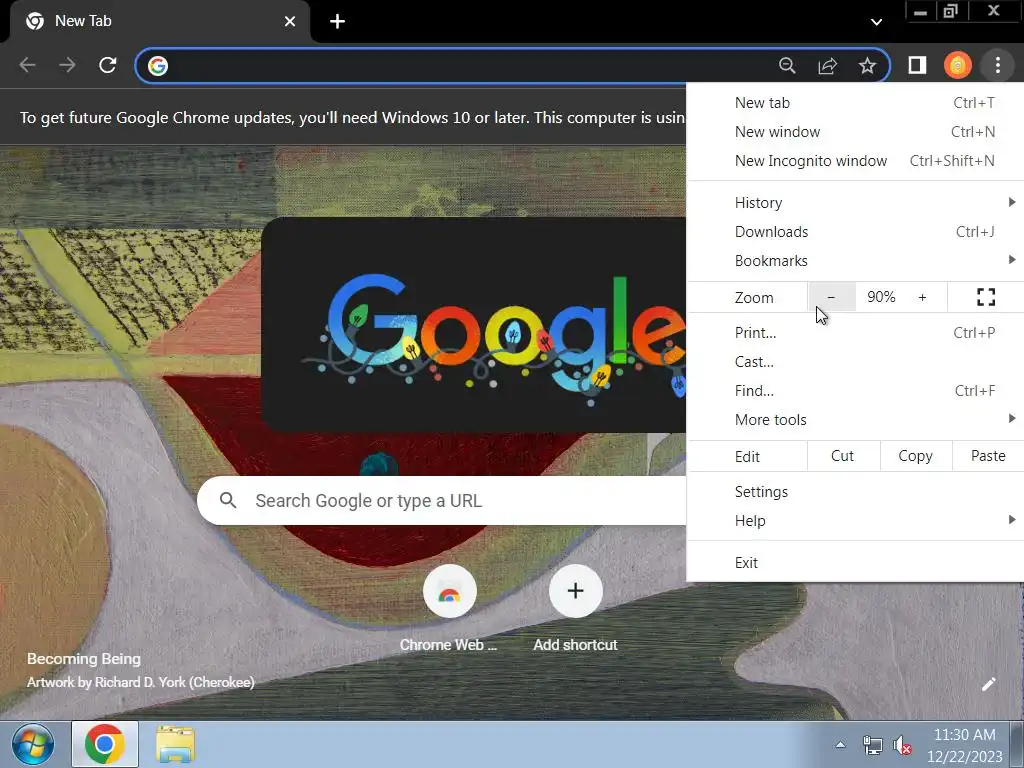Screen dimensions: 1024x768
Task: Click the Search Google or type a URL box
Action: 441,501
